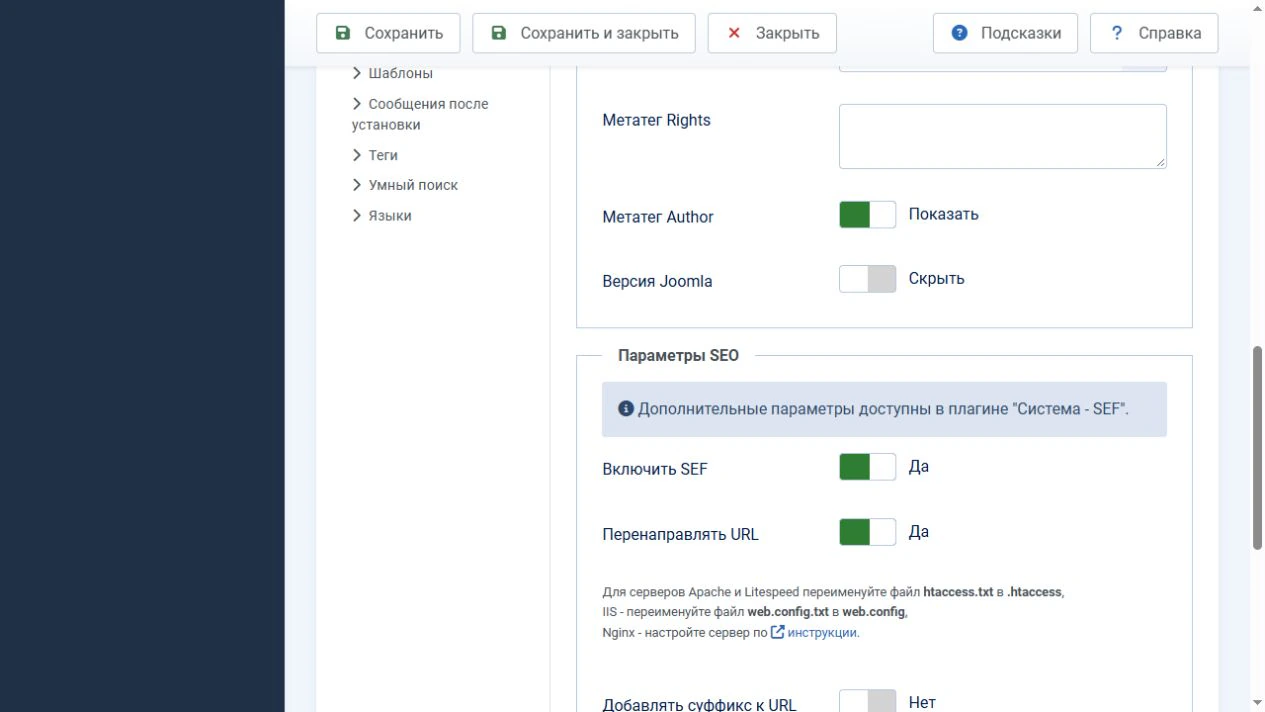Screen dimensions: 1265x712
Task: Expand the Шаблоны chevron in sidebar
Action: click(x=357, y=73)
